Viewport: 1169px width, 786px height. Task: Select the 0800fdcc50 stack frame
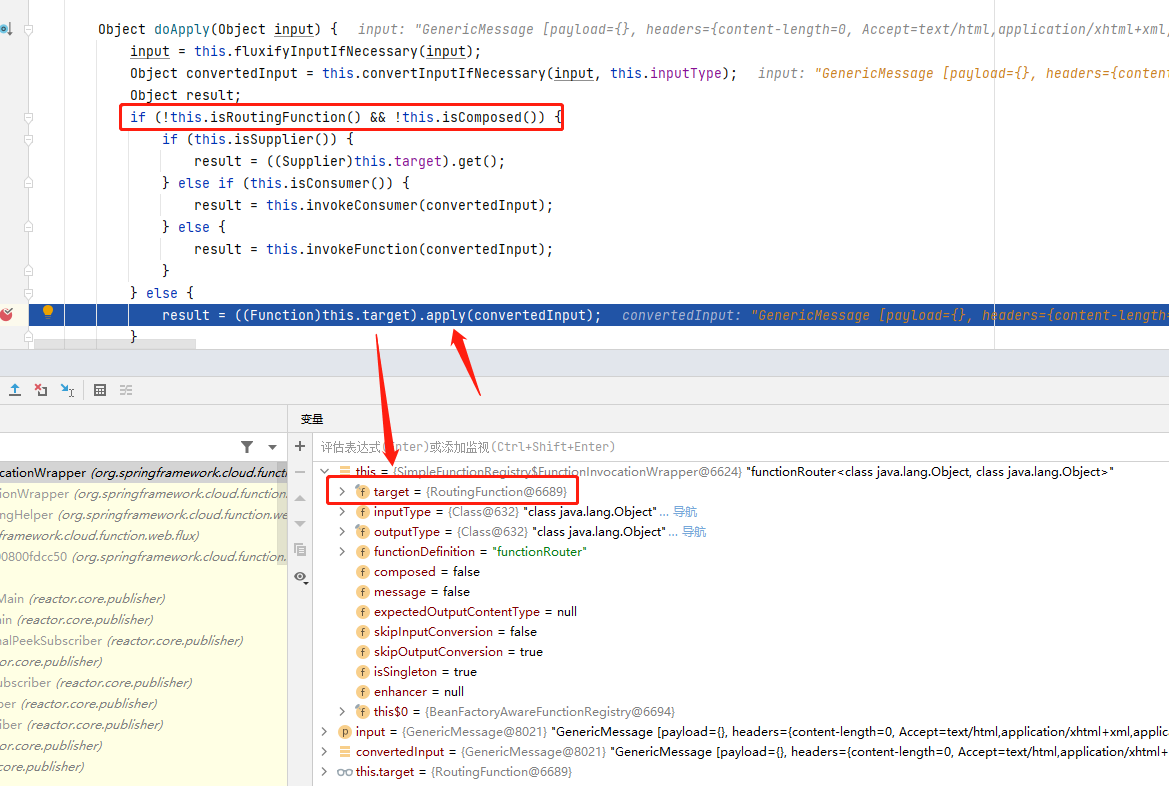click(x=143, y=556)
